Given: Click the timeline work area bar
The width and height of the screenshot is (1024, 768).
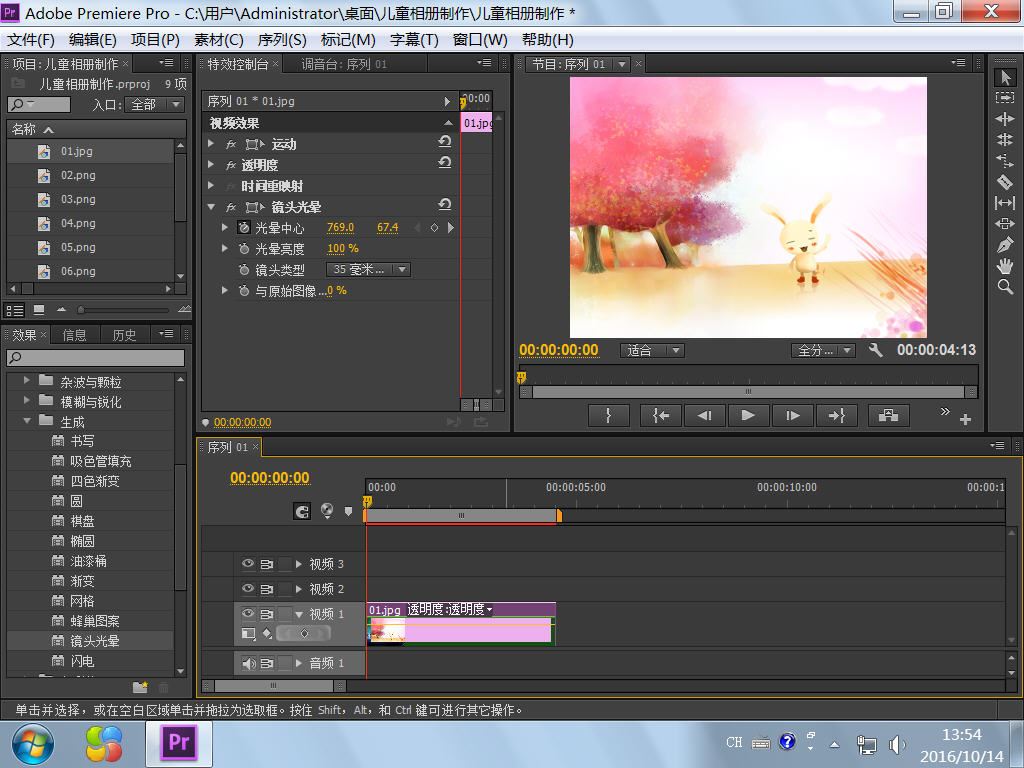Looking at the screenshot, I should click(462, 516).
